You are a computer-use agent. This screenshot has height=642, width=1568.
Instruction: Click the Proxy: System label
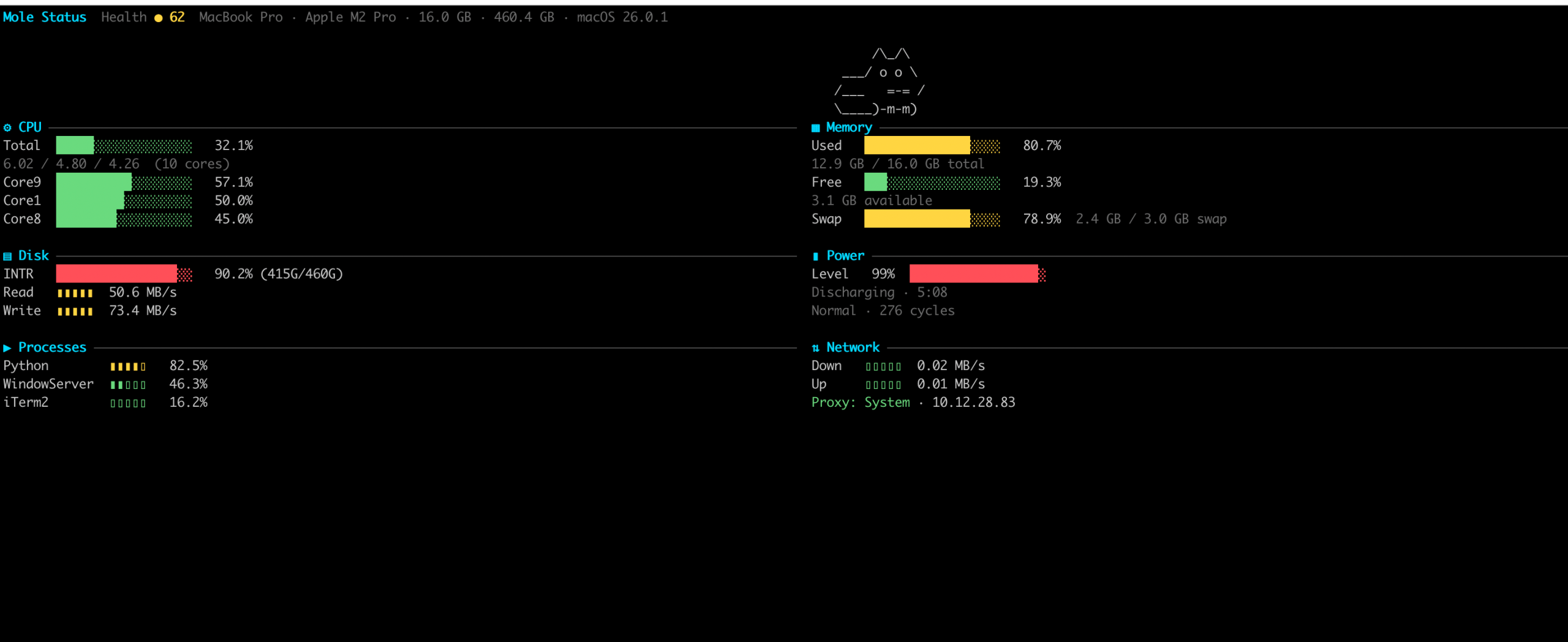(860, 402)
